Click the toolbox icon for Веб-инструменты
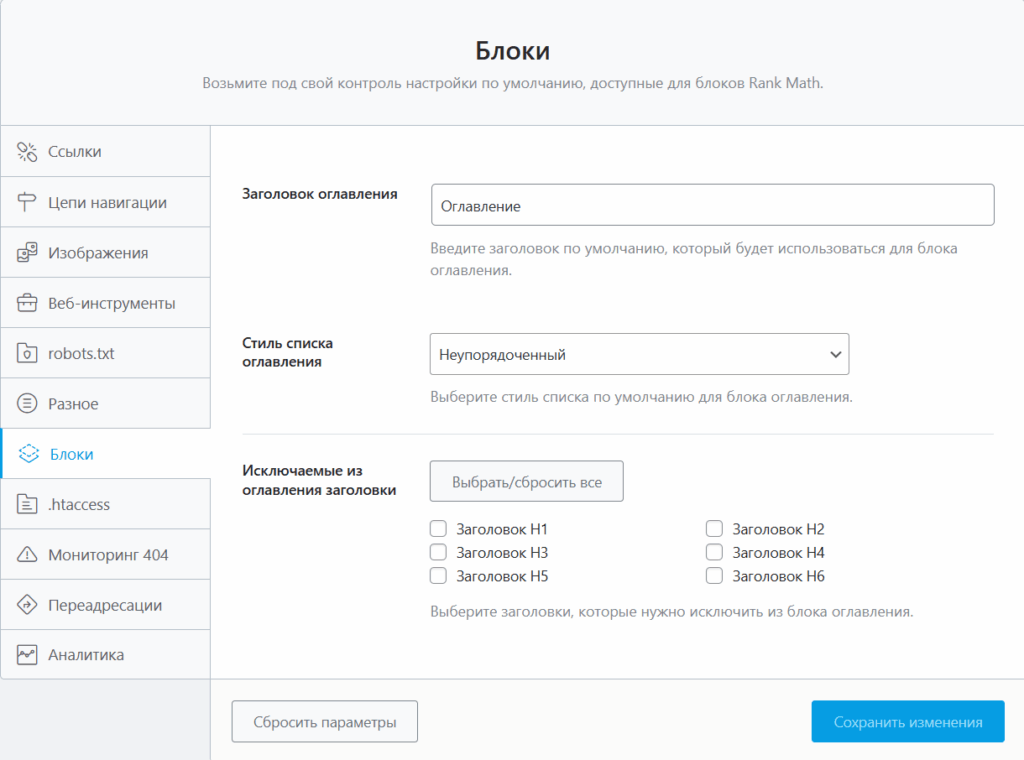 point(28,303)
